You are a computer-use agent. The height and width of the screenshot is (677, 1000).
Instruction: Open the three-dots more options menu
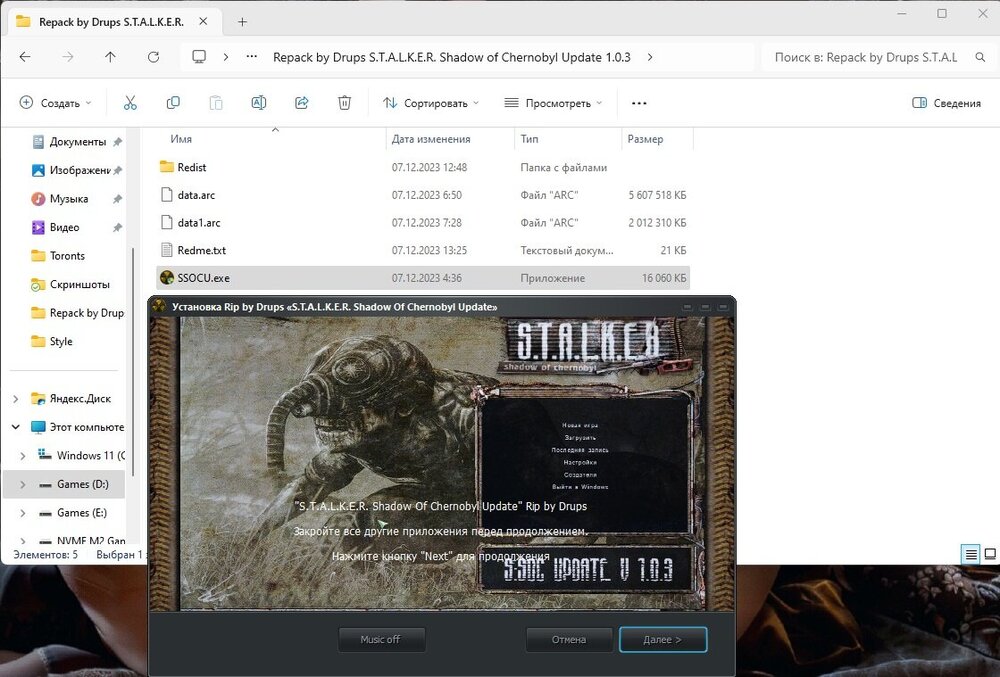[x=639, y=103]
